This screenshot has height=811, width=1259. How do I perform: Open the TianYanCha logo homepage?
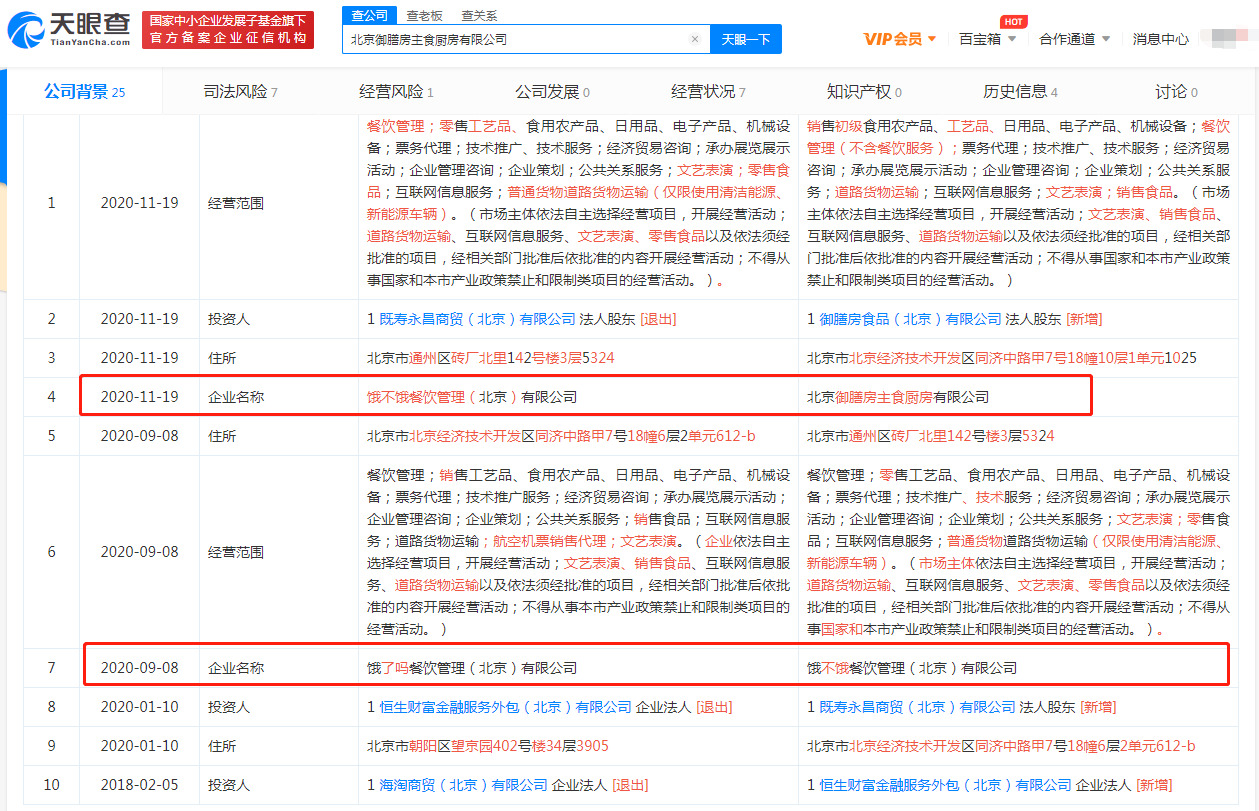69,30
